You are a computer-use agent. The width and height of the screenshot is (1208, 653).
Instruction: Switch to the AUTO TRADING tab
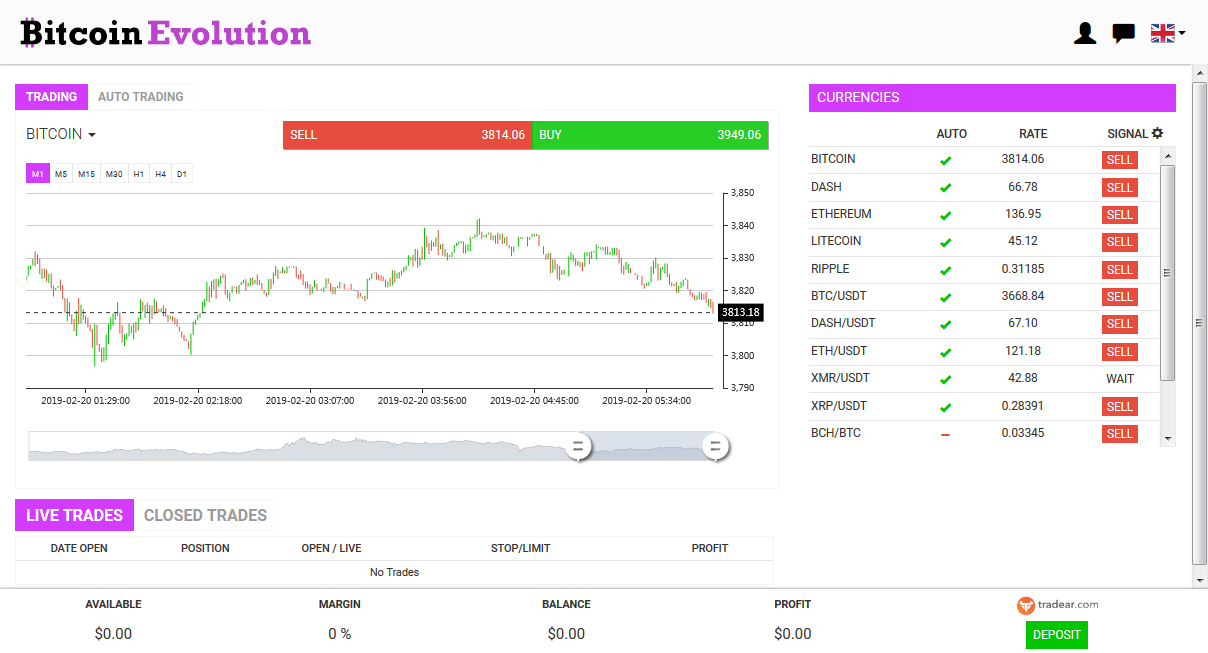141,96
